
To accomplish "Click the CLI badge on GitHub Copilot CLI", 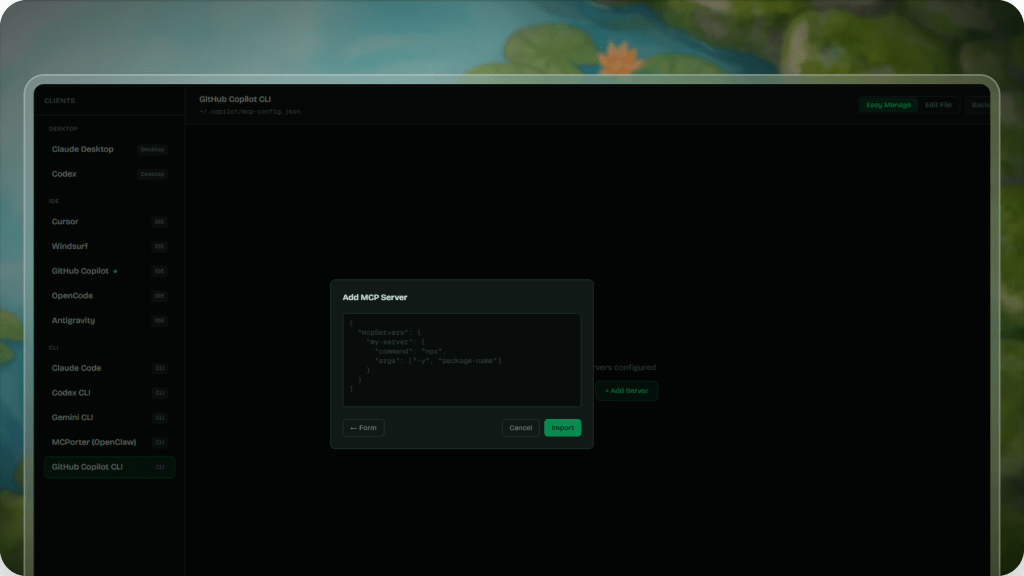I will point(159,467).
